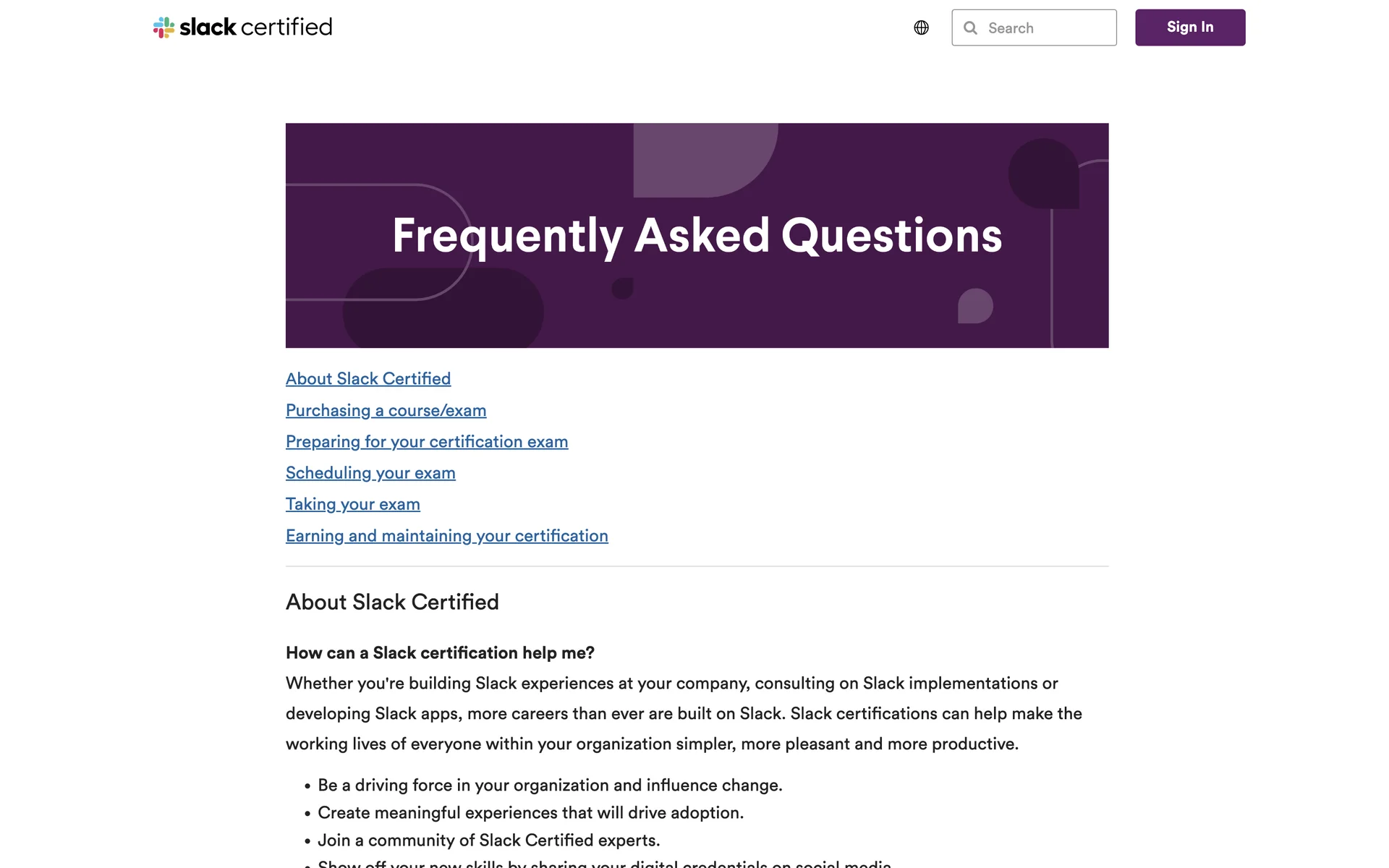Image resolution: width=1389 pixels, height=868 pixels.
Task: Open the globe language selector
Action: click(921, 27)
